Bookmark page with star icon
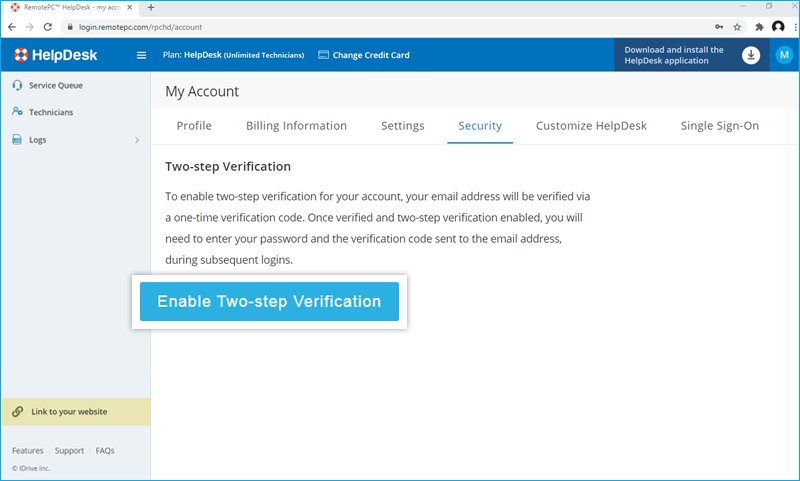 (737, 26)
